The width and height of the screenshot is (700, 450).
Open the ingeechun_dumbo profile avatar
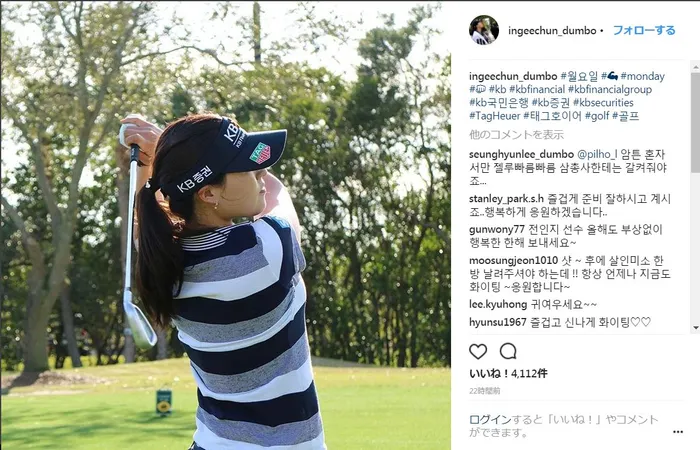click(x=484, y=30)
